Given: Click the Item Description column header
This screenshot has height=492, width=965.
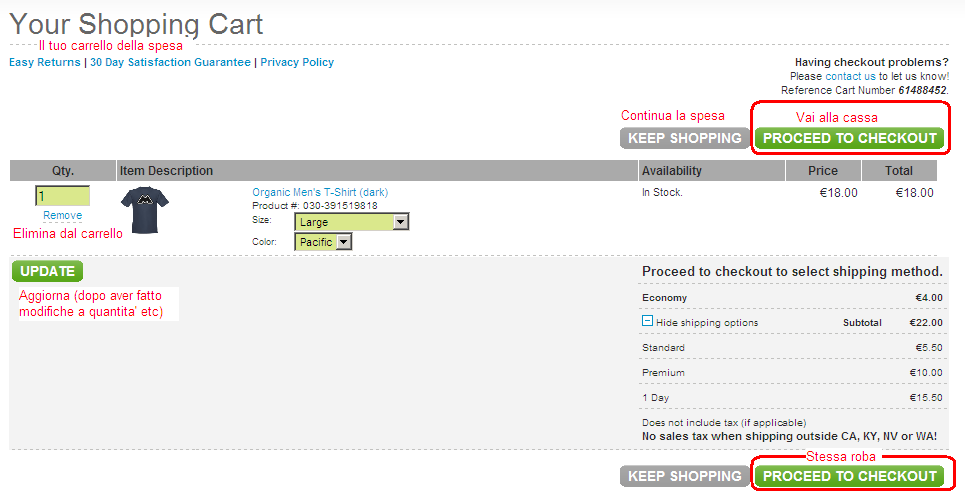Looking at the screenshot, I should coord(167,171).
